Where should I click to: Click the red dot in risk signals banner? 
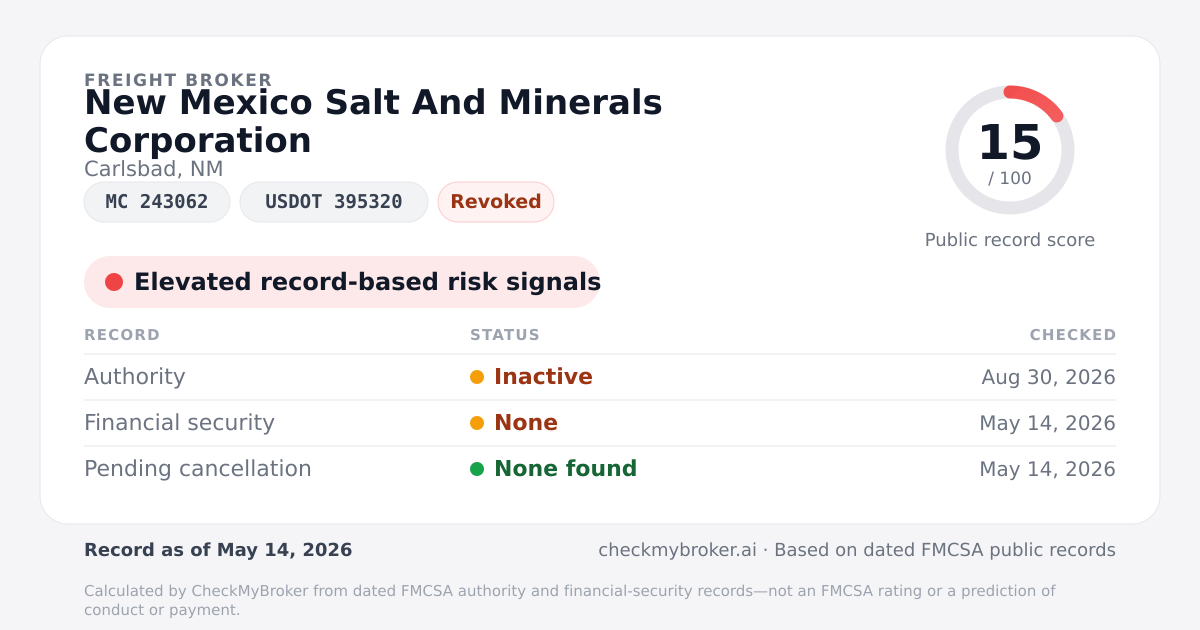114,282
